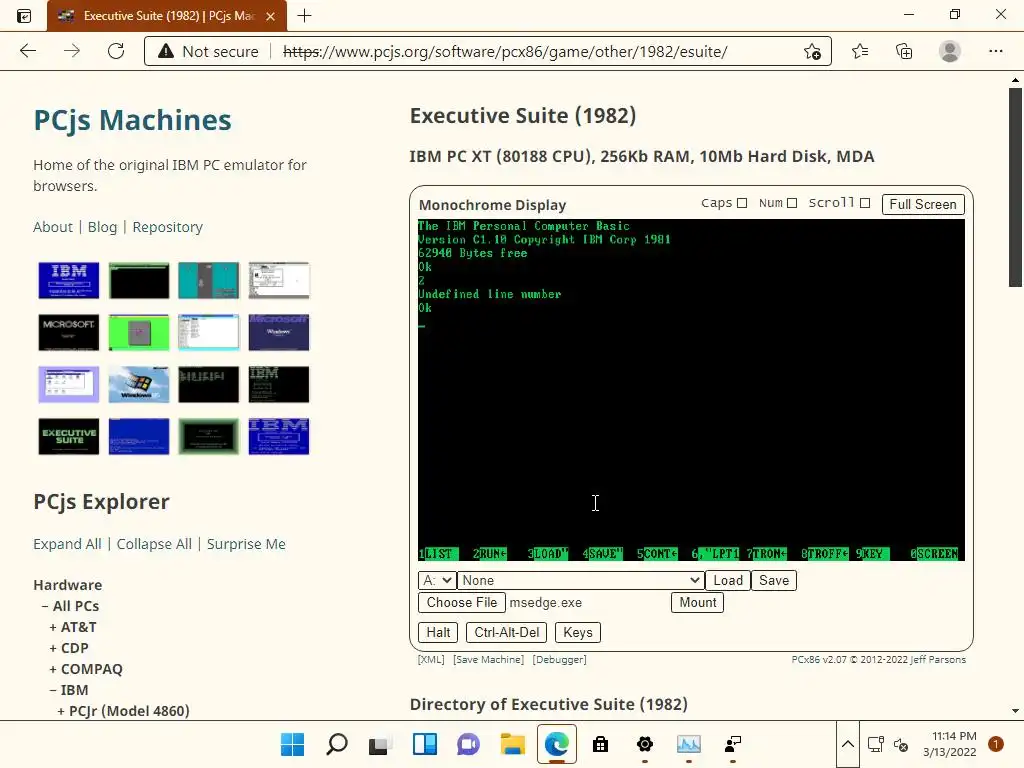The width and height of the screenshot is (1024, 768).
Task: Click the browser Back arrow
Action: pos(28,51)
